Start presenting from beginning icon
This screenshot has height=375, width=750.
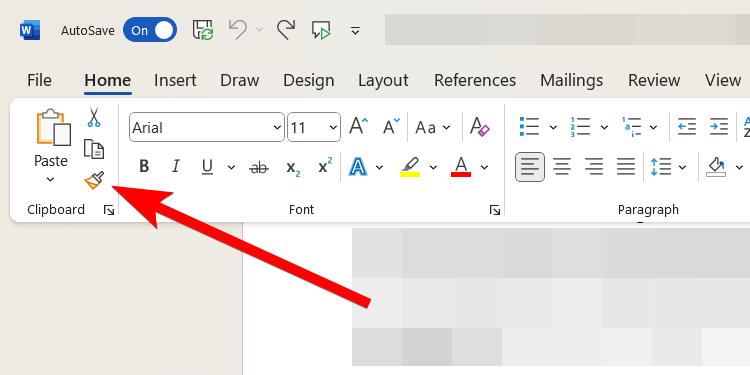[321, 30]
